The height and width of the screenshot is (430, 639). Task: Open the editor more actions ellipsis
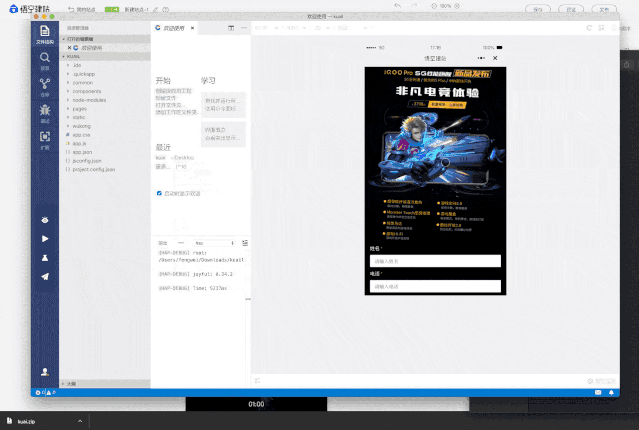click(244, 28)
